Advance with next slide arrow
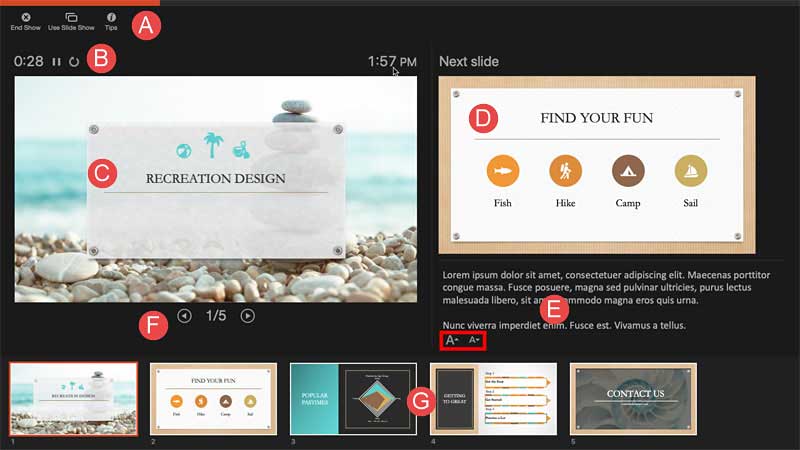Screen dimensions: 800x450 coord(247,316)
